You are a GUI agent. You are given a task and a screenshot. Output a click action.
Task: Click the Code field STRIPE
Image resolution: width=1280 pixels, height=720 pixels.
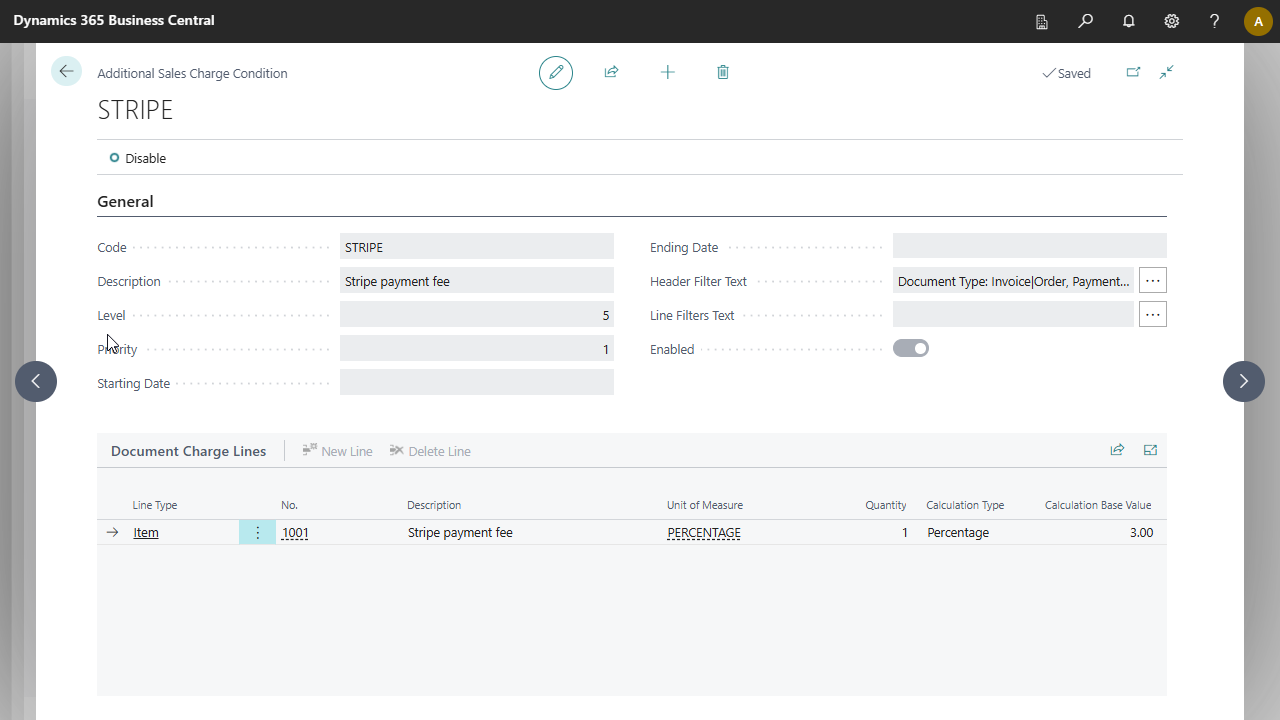(x=477, y=247)
